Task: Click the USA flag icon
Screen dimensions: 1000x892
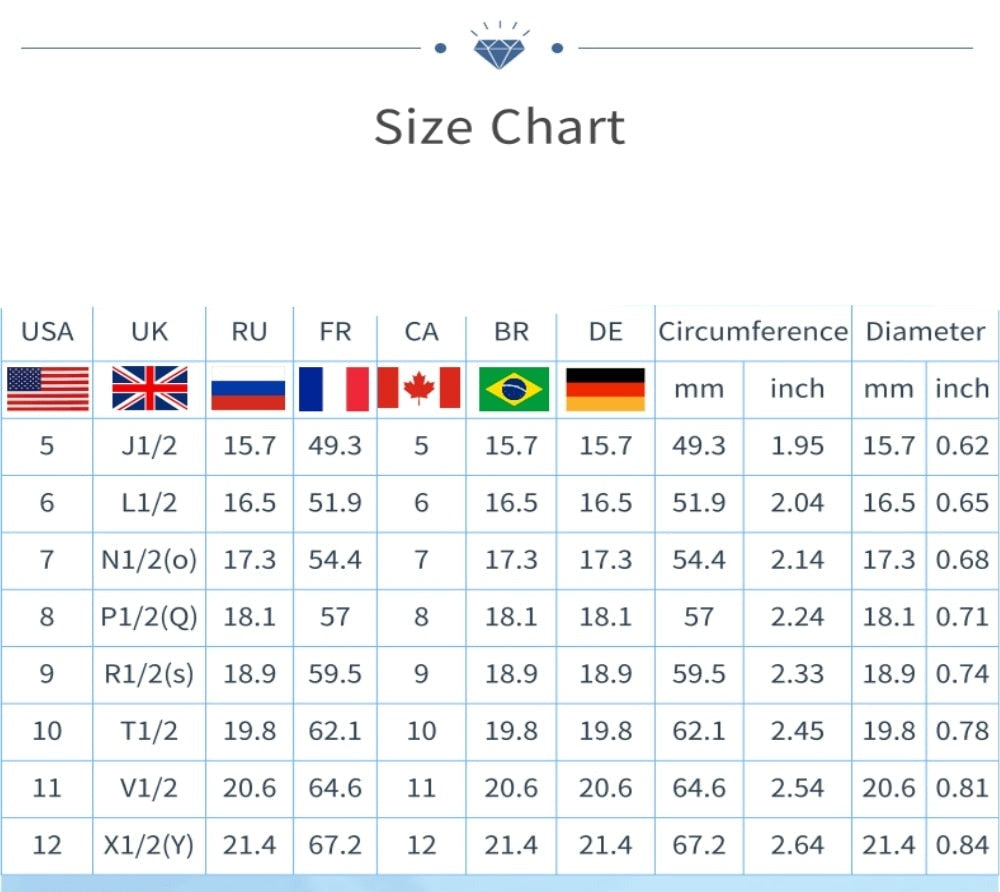Action: [47, 389]
